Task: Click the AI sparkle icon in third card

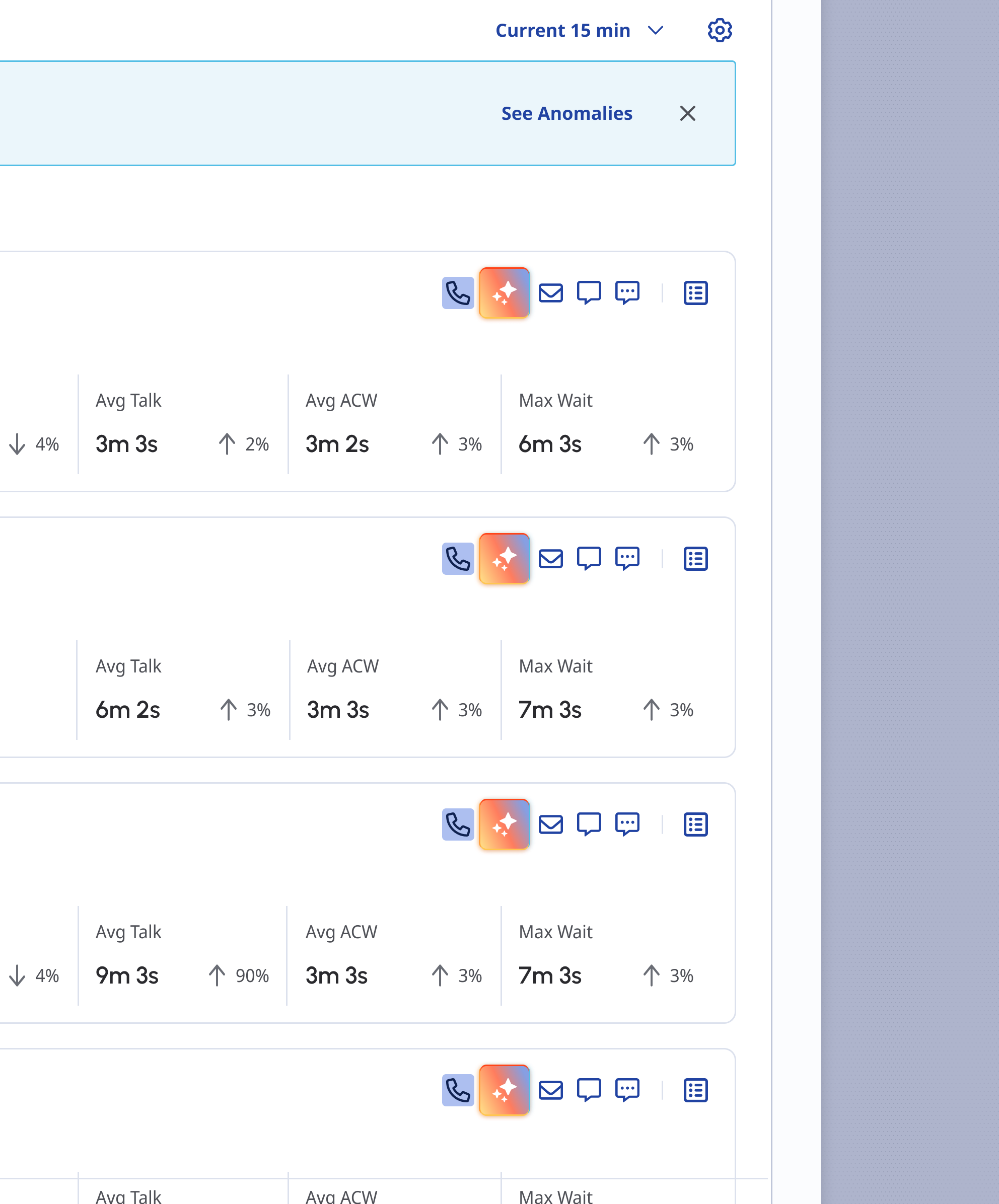Action: coord(504,824)
